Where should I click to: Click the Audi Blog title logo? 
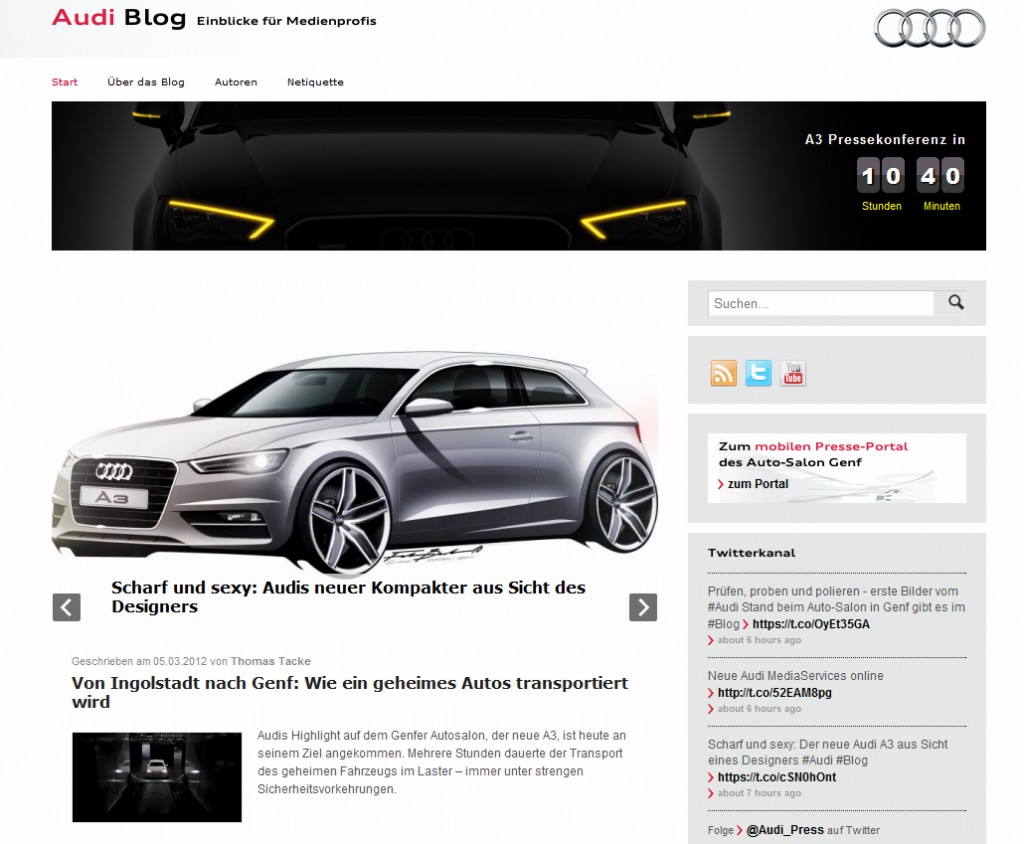[x=118, y=19]
